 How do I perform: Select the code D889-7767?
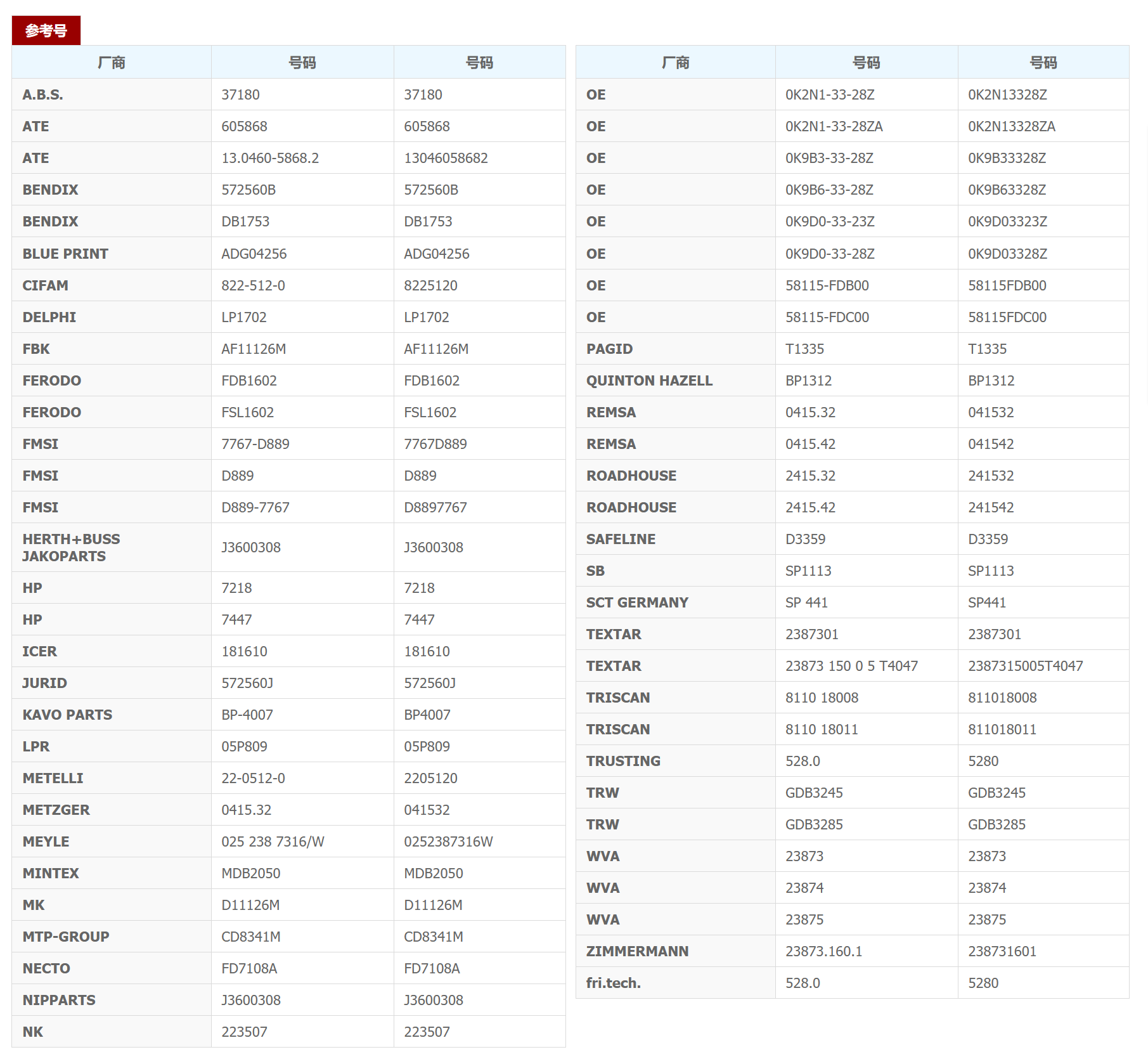point(255,507)
